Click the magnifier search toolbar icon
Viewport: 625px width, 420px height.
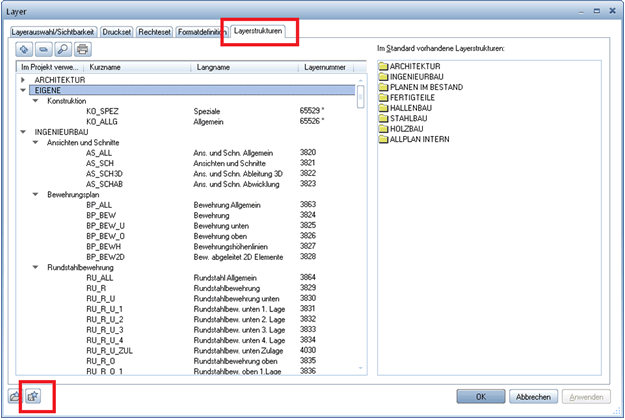click(63, 49)
